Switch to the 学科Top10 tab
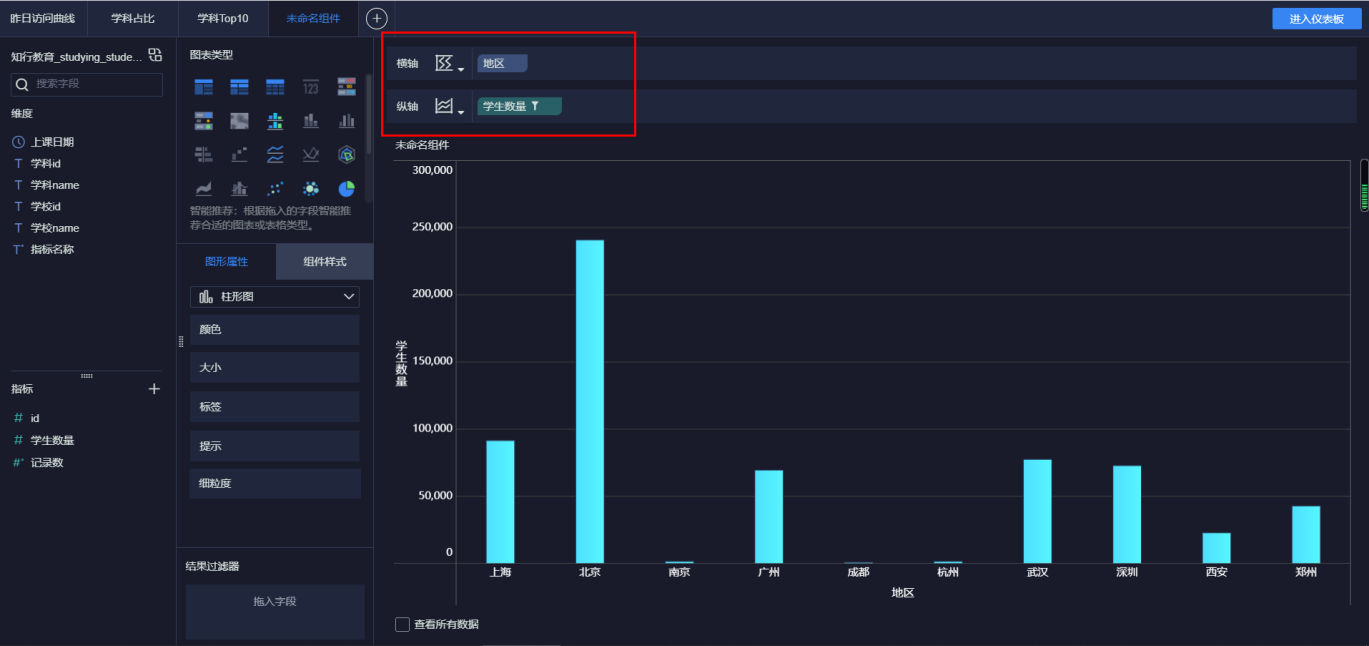This screenshot has width=1369, height=646. 223,18
